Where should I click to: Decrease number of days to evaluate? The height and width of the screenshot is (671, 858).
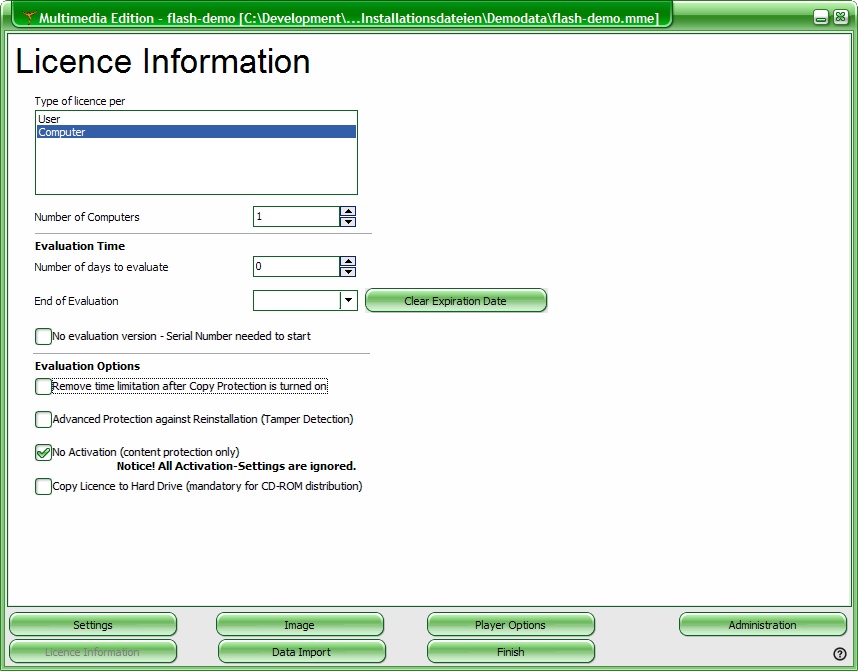tap(348, 272)
